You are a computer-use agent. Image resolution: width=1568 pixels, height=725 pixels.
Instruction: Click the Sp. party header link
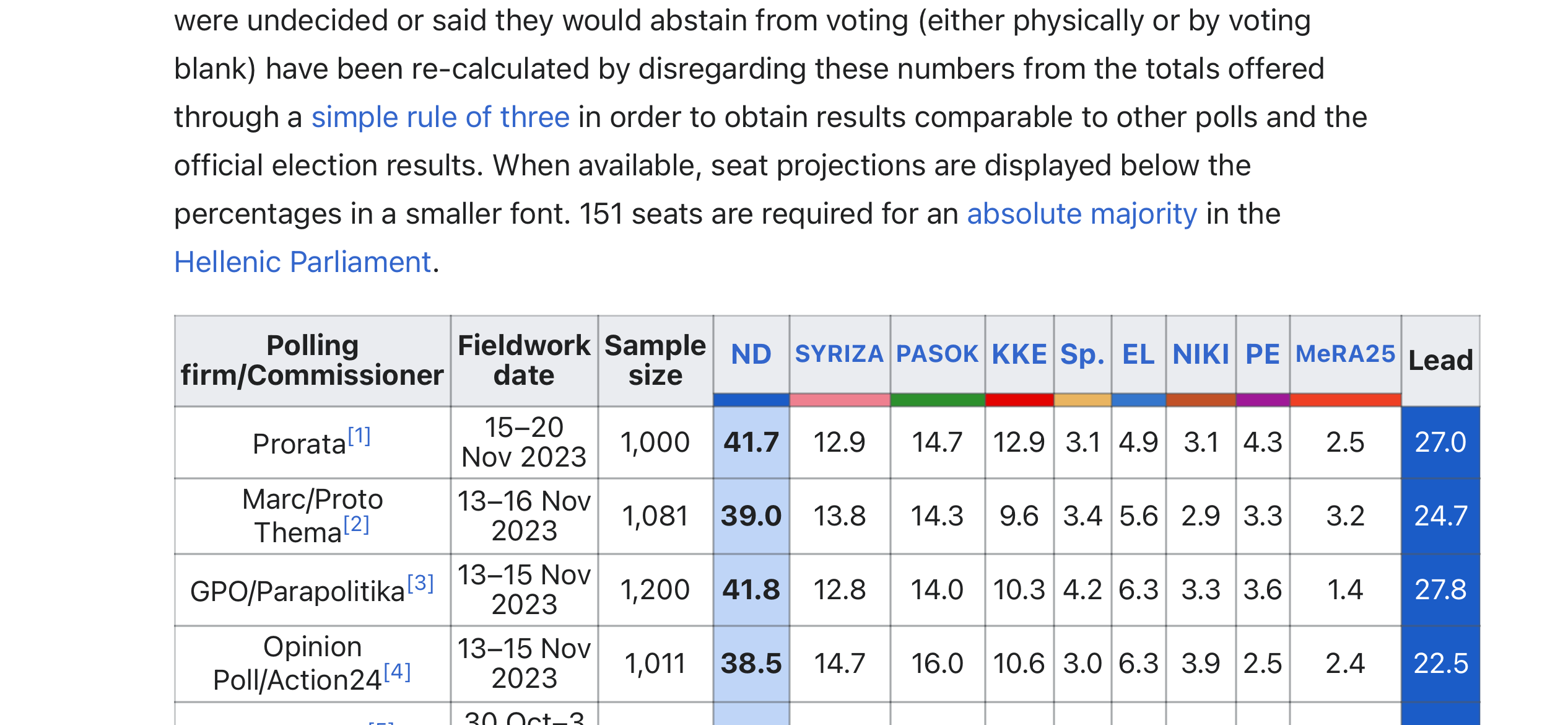(x=1082, y=354)
